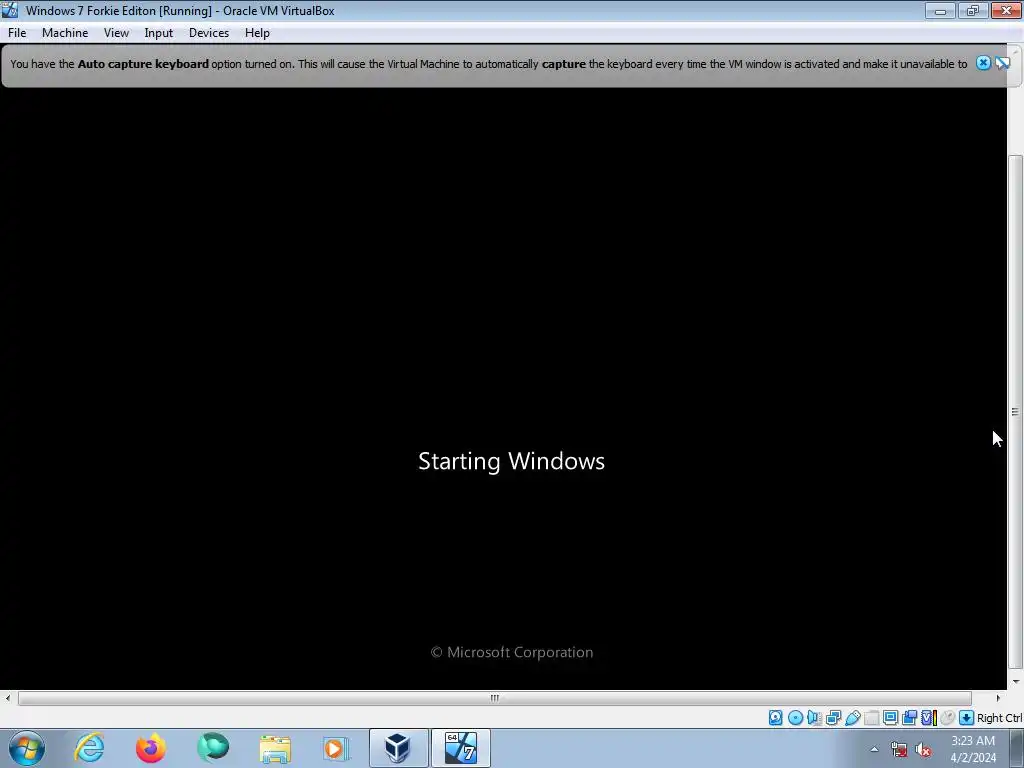Click the horizontal scrollbar right arrow
1024x768 pixels.
click(998, 698)
